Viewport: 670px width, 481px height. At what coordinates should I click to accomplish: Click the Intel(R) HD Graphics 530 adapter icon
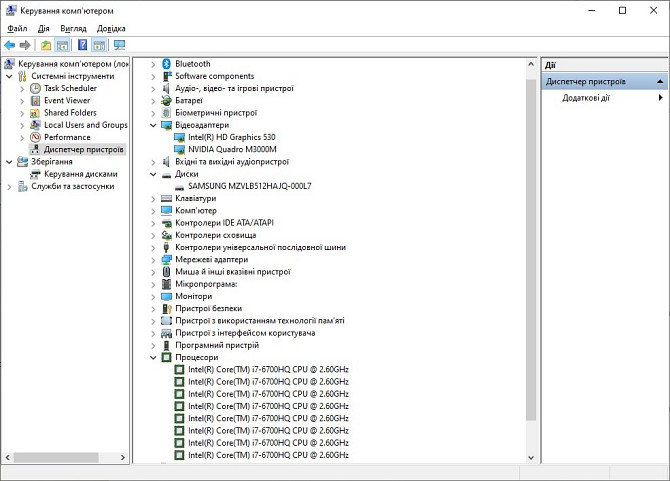point(179,138)
